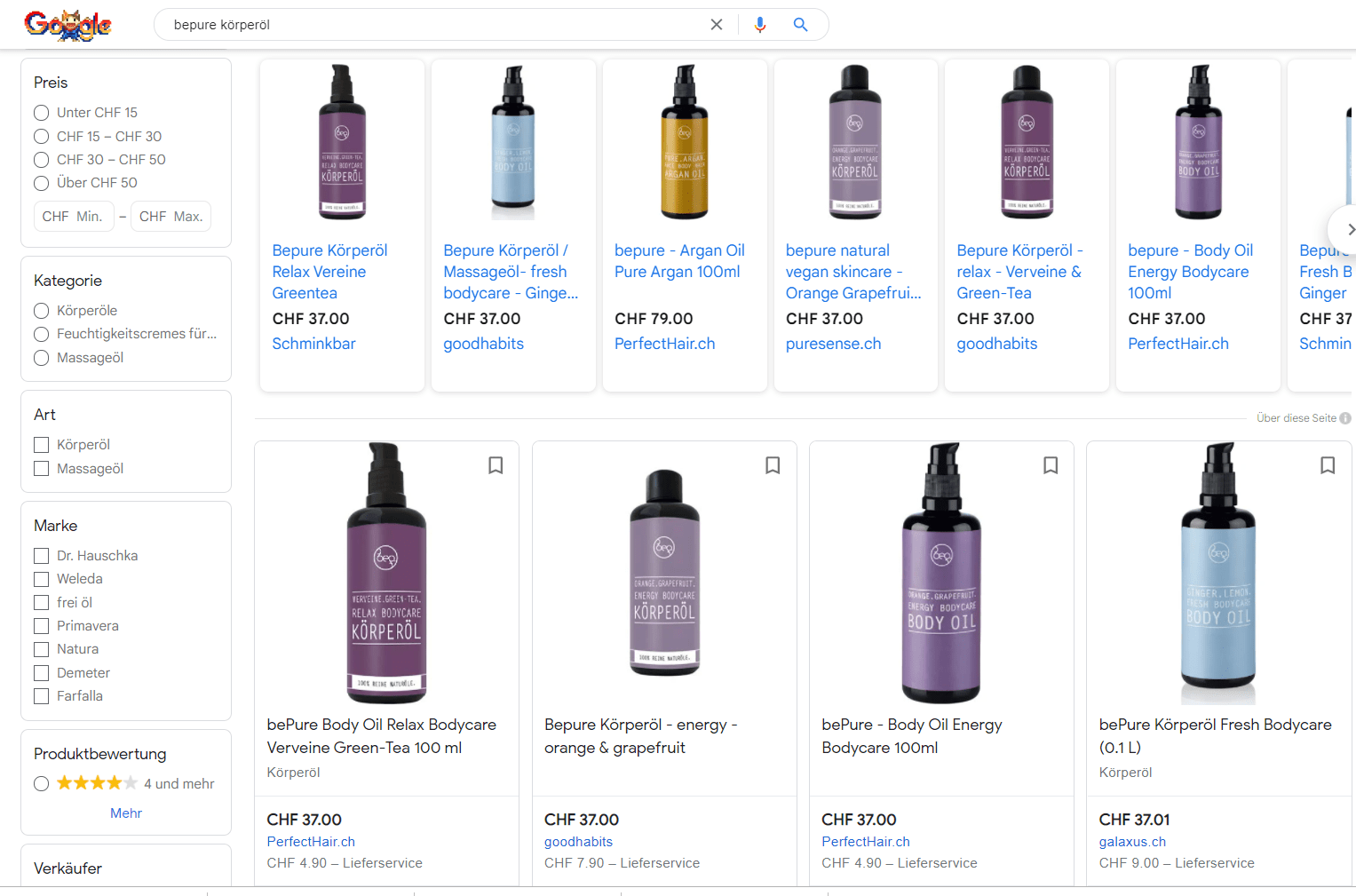The height and width of the screenshot is (896, 1356).
Task: Bookmark bePure Body Oil Relax Bodycare
Action: click(496, 465)
